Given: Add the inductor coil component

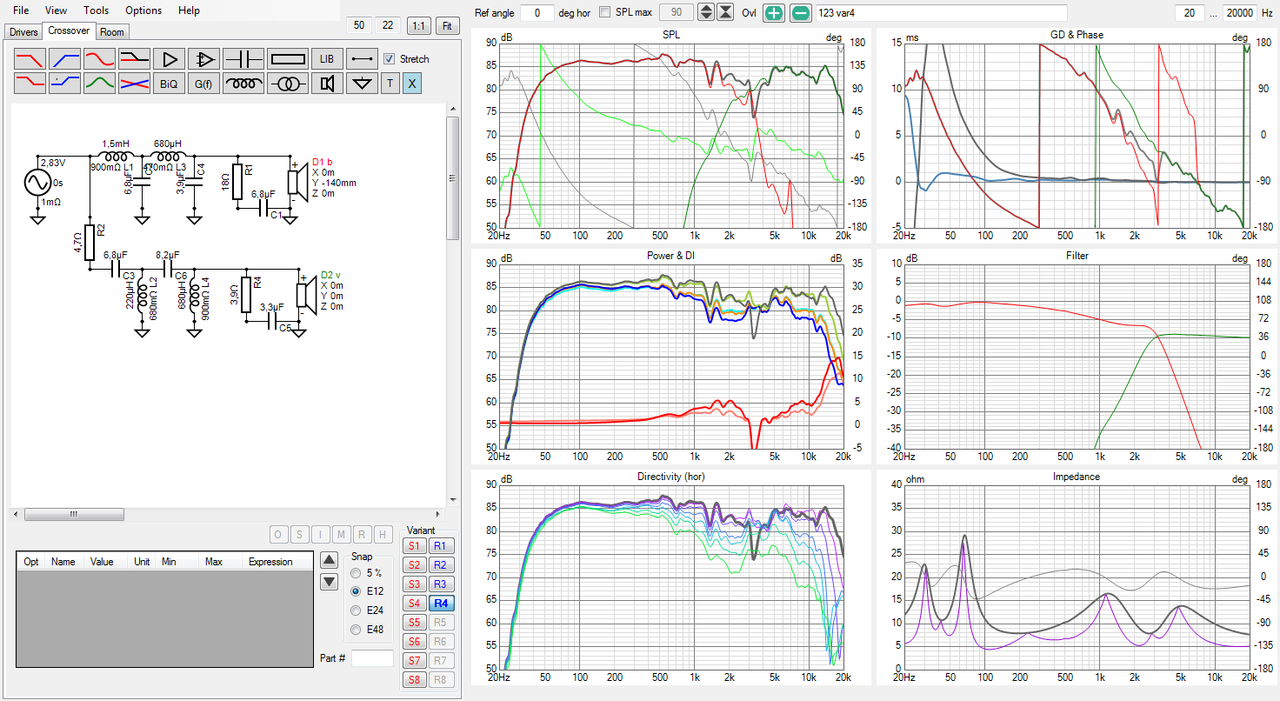Looking at the screenshot, I should 243,84.
